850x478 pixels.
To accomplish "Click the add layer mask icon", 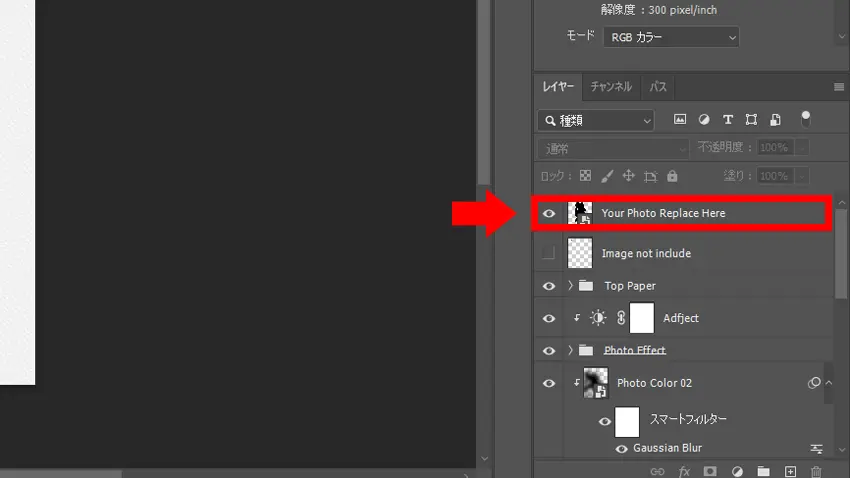I will pyautogui.click(x=710, y=471).
